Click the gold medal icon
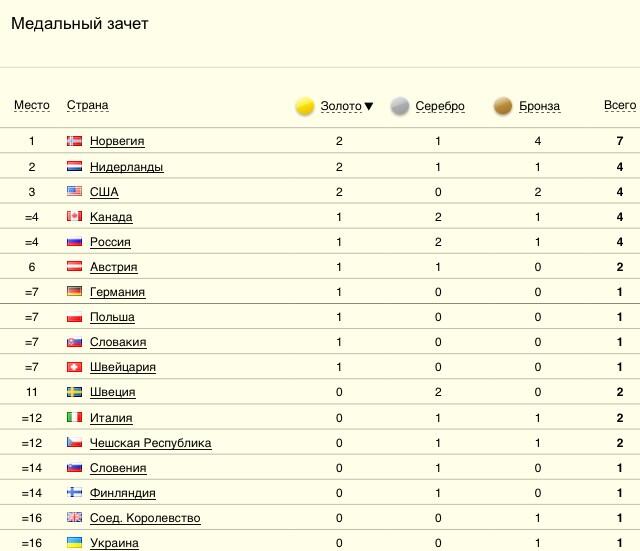Screen dimensions: 640x551 (x=305, y=107)
